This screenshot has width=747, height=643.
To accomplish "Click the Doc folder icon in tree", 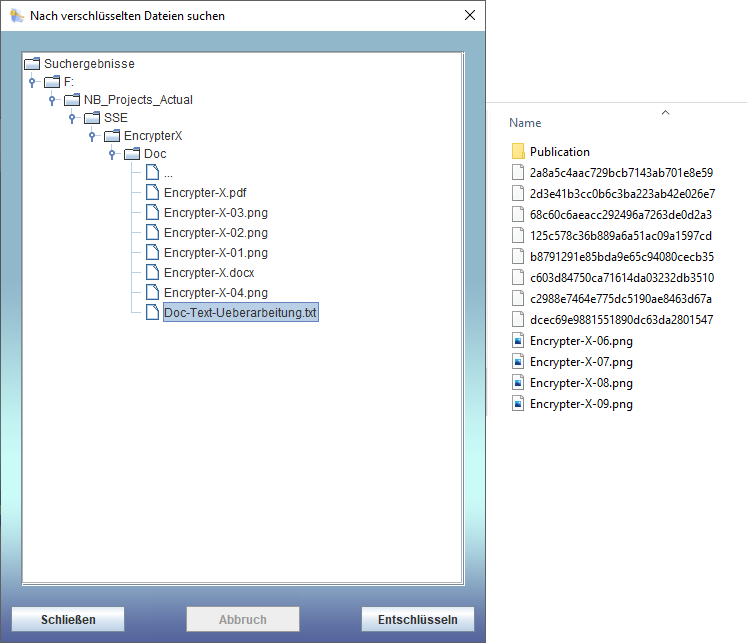I will pos(131,154).
